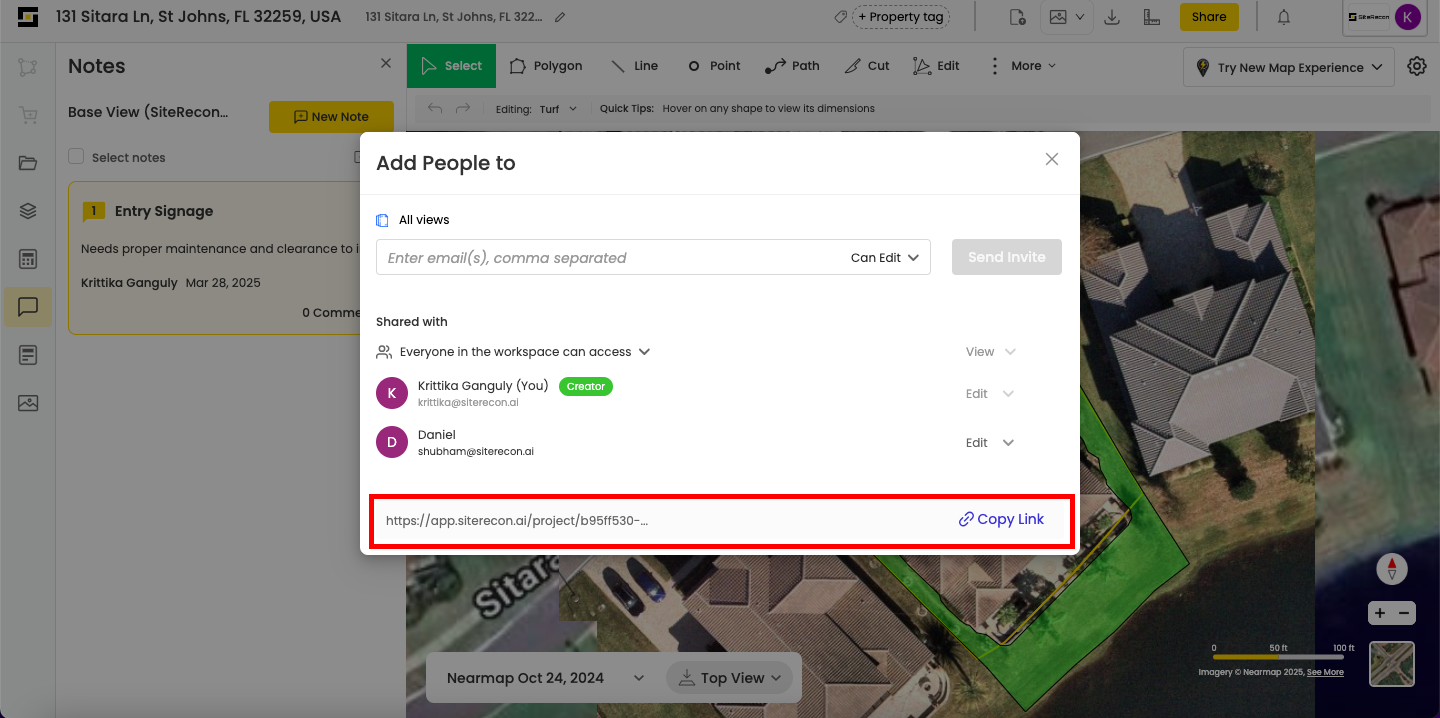Open the ruler measurement icon in the top bar
This screenshot has height=718, width=1440.
tap(1151, 17)
